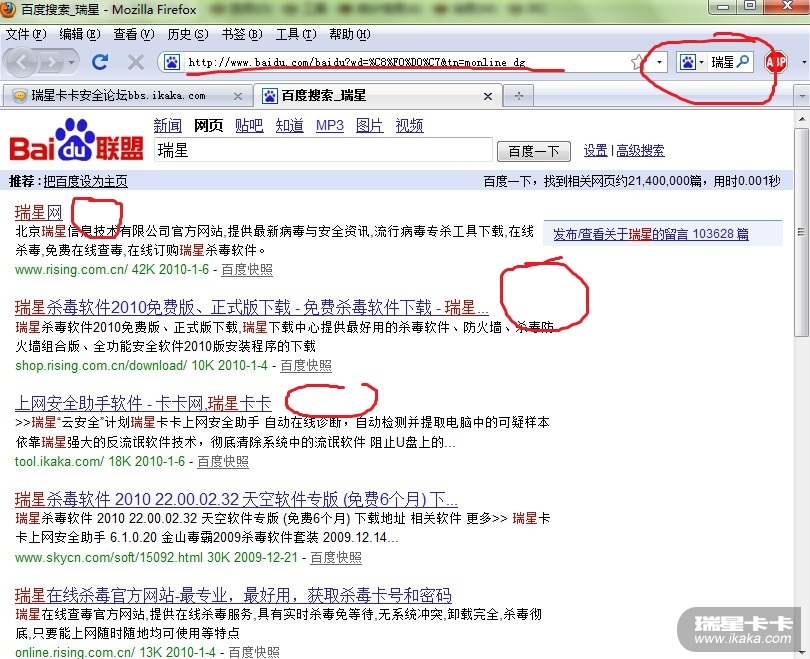Open the address bar history dropdown

659,62
